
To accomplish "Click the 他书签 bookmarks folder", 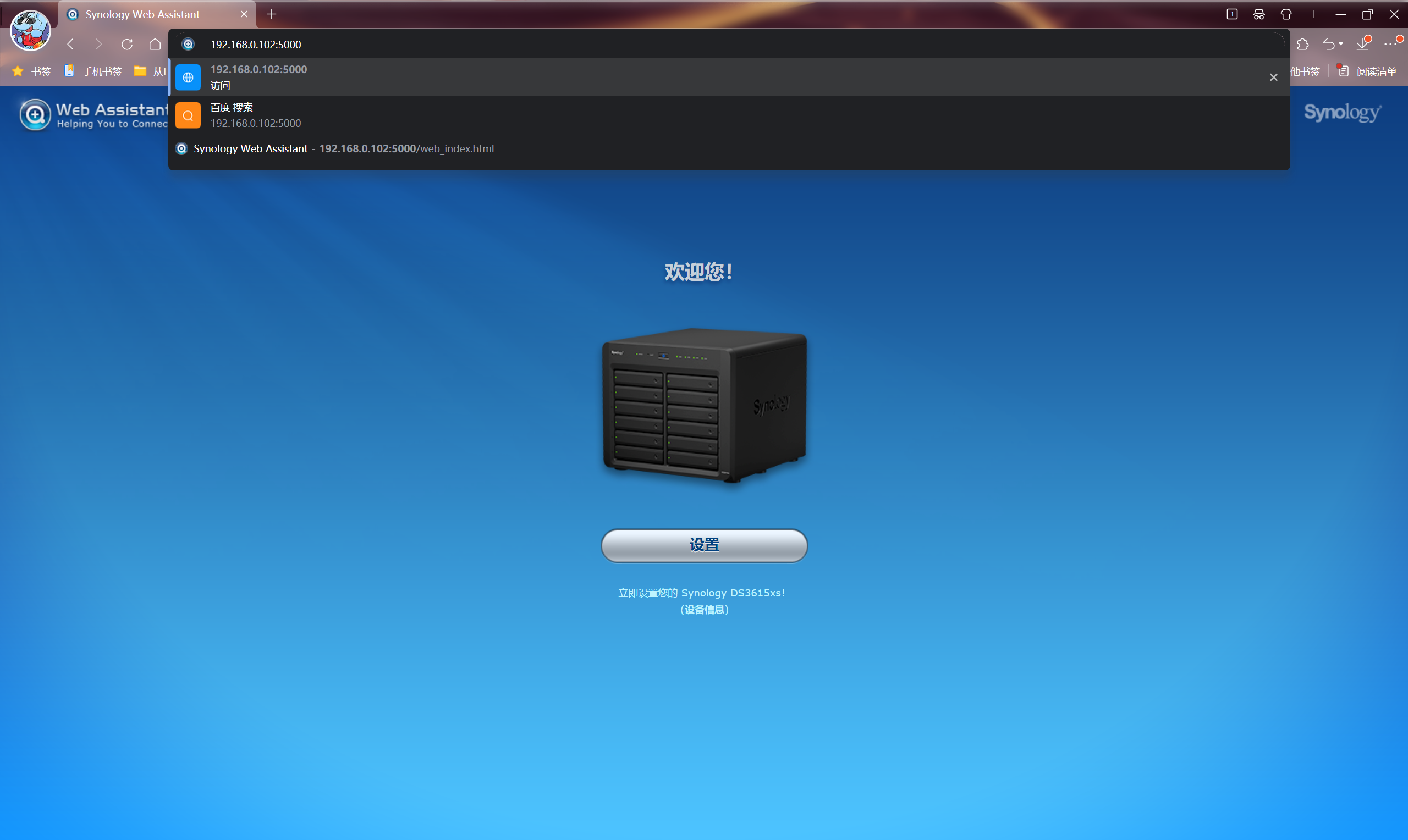I will pyautogui.click(x=1305, y=71).
